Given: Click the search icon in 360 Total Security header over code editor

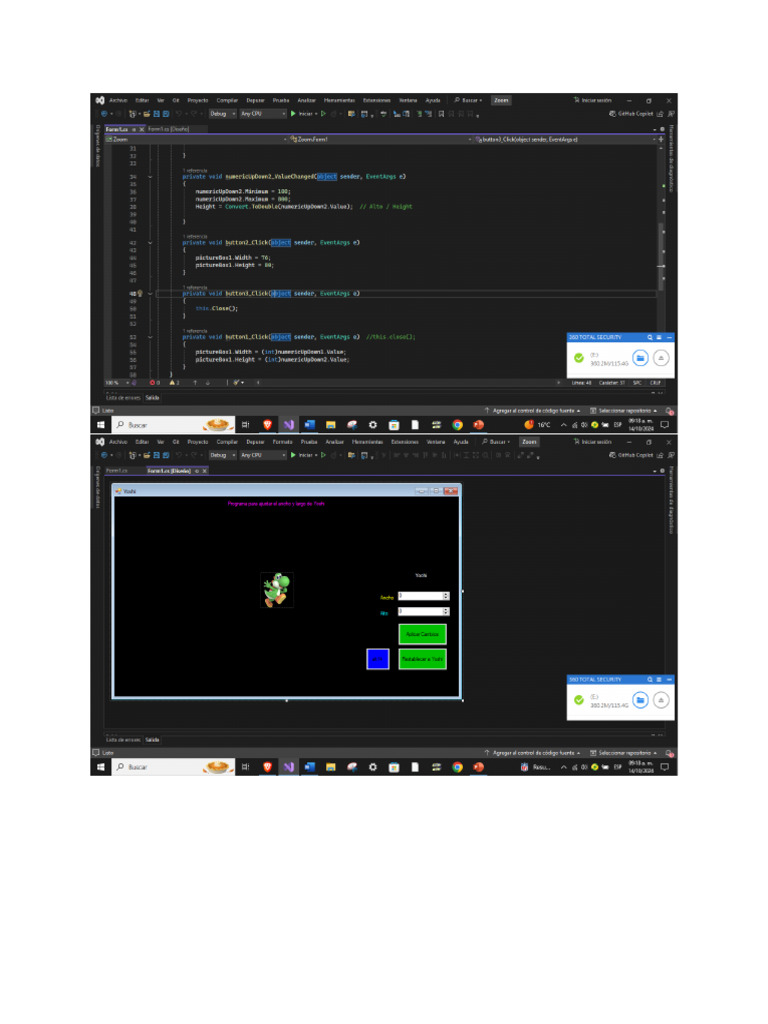Looking at the screenshot, I should (x=650, y=338).
